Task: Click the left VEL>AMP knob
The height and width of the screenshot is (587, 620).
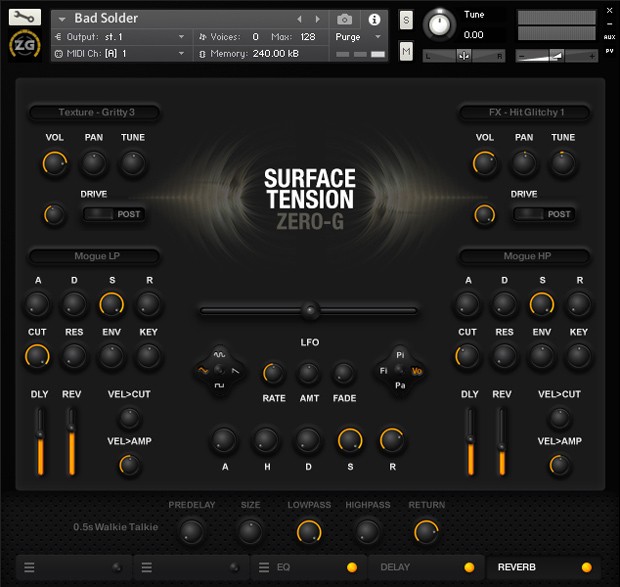Action: 129,465
